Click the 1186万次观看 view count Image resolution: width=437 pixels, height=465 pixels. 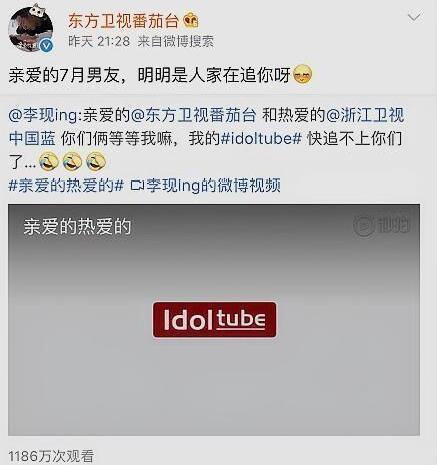tap(51, 456)
